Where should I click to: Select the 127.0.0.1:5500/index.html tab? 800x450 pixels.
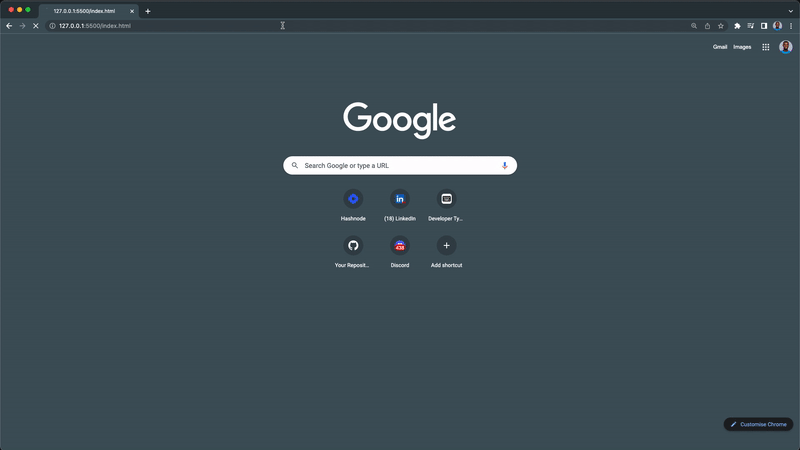(85, 11)
